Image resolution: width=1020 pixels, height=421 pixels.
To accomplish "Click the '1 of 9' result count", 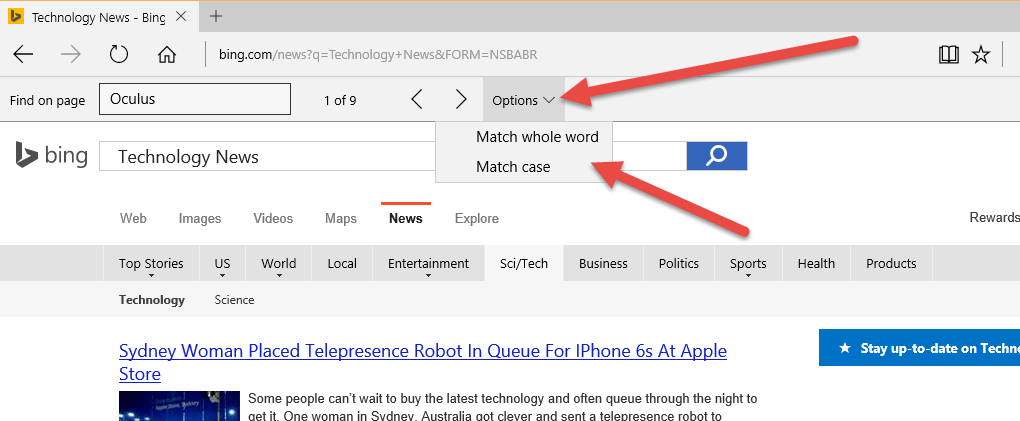I will (x=340, y=100).
